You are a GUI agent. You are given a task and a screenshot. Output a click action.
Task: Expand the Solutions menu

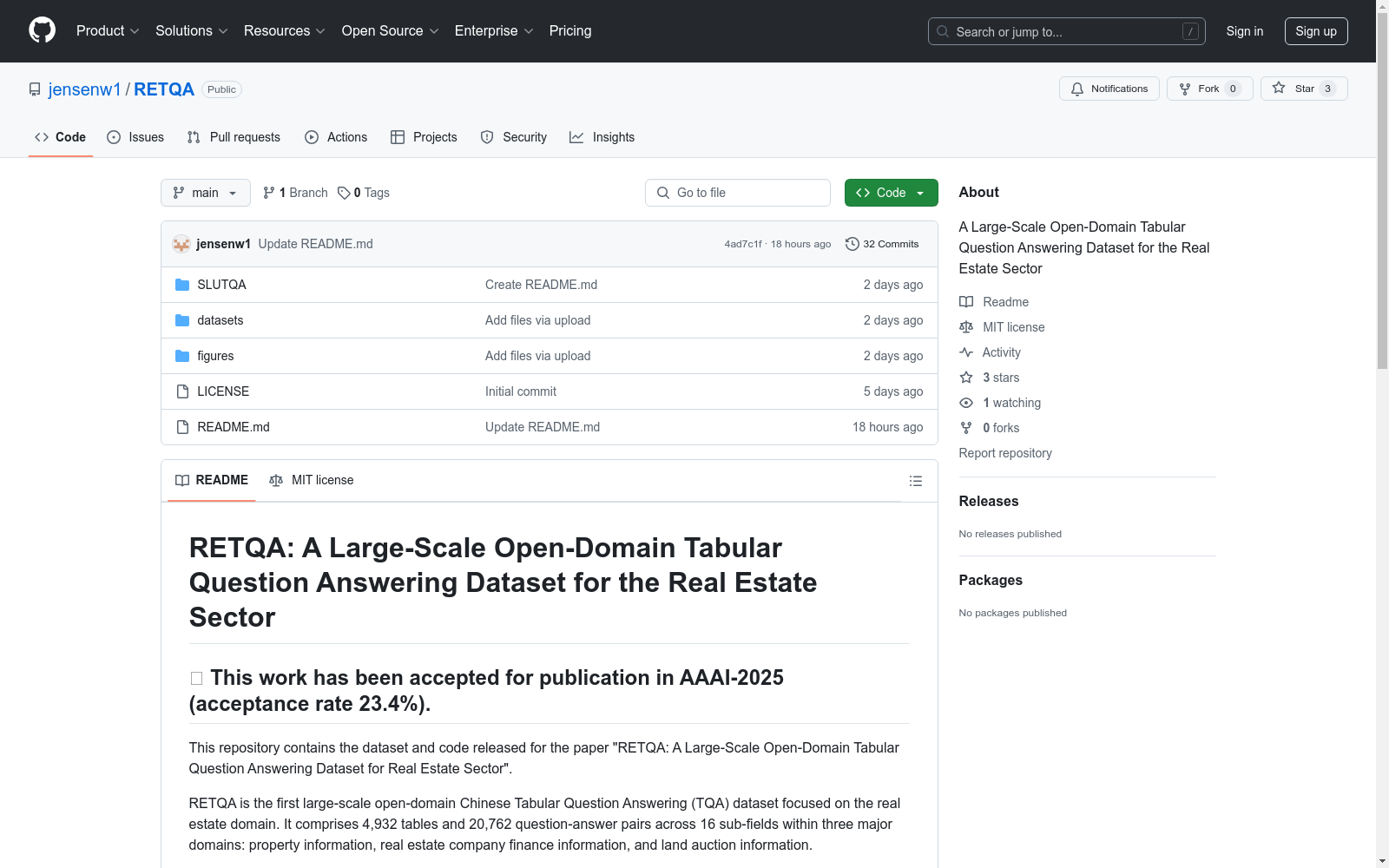pyautogui.click(x=192, y=31)
